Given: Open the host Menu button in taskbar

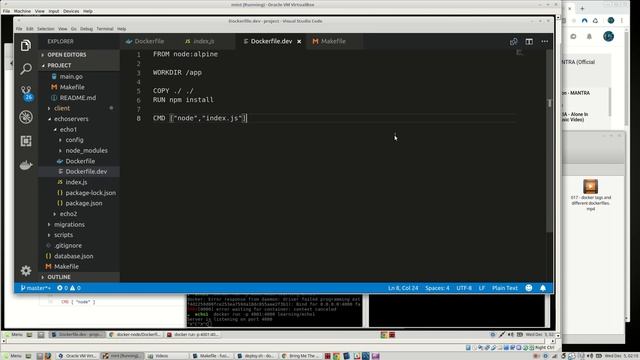Looking at the screenshot, I should [12, 356].
